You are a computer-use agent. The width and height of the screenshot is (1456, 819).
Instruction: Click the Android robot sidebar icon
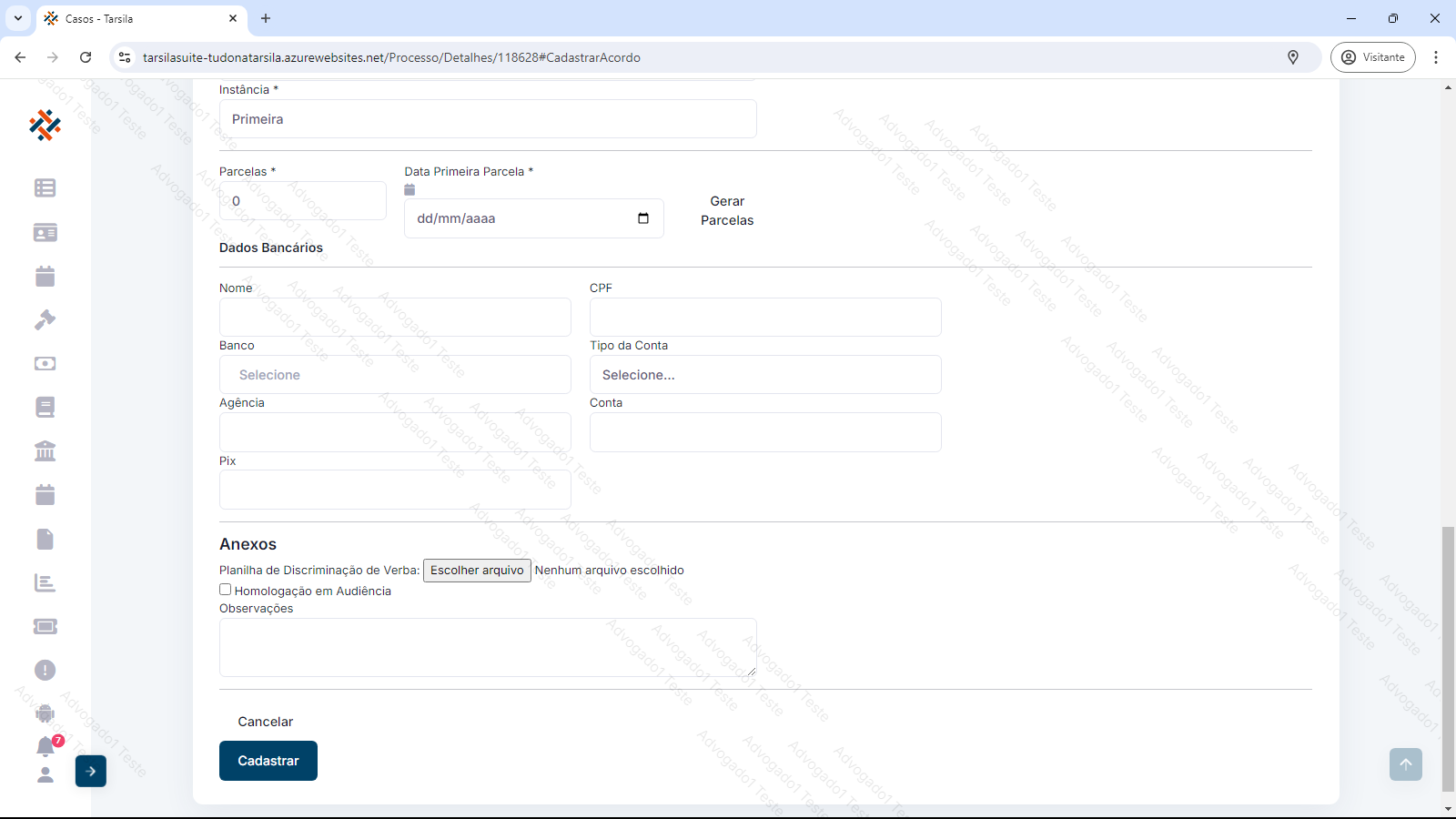point(45,713)
